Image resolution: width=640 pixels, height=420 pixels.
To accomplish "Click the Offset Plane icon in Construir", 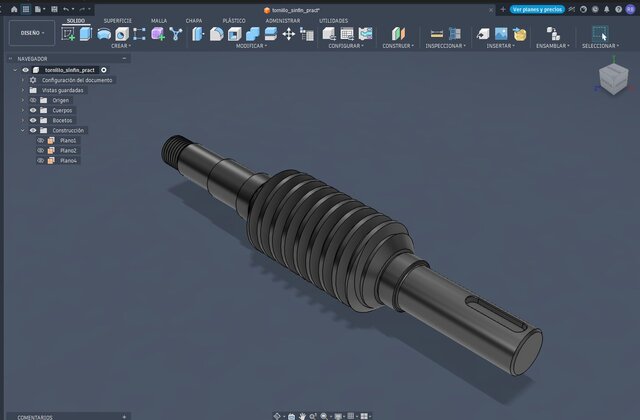I will [x=398, y=34].
